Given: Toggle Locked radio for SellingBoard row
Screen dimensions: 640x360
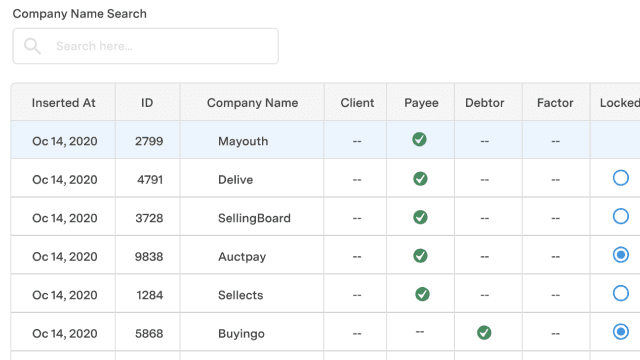Looking at the screenshot, I should tap(620, 216).
